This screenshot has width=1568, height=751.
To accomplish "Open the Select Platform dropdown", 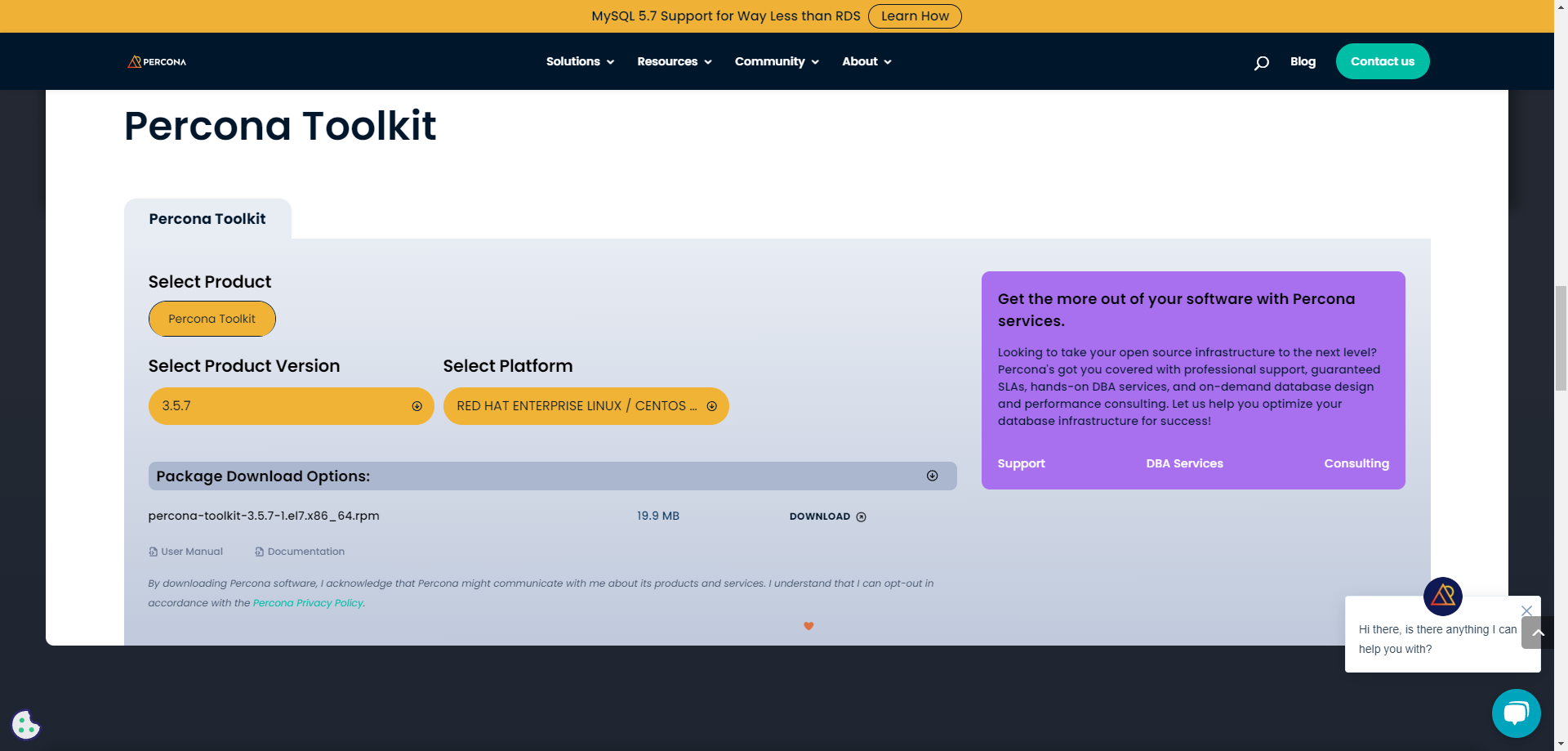I will pyautogui.click(x=586, y=406).
